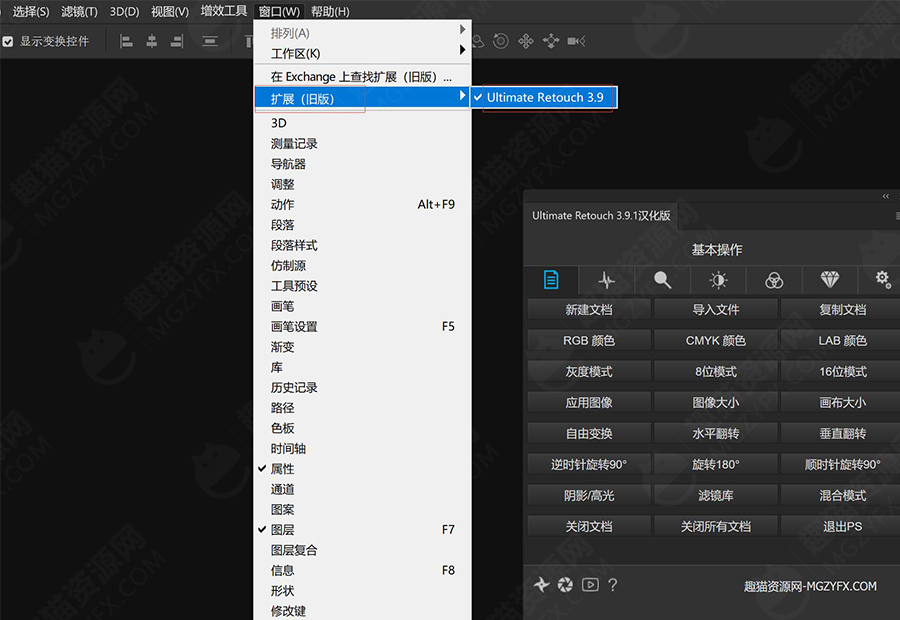900x620 pixels.
Task: Click the aperture icon at panel bottom
Action: tap(565, 585)
